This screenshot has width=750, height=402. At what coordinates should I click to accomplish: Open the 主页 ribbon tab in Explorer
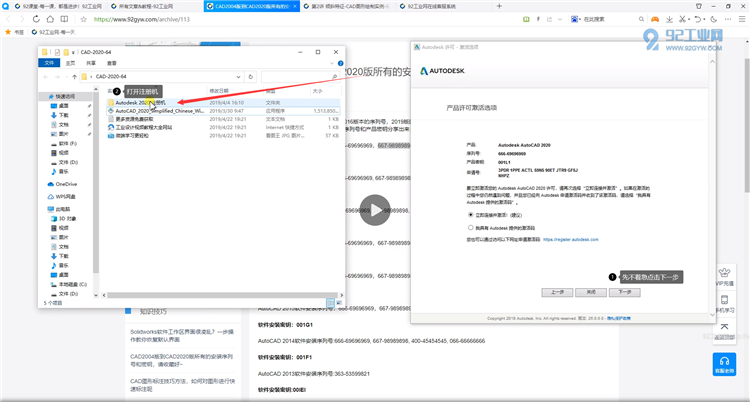tap(70, 63)
